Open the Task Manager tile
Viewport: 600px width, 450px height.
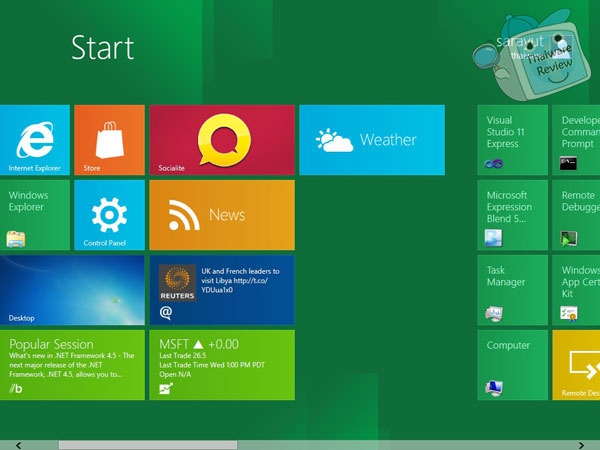coord(512,290)
